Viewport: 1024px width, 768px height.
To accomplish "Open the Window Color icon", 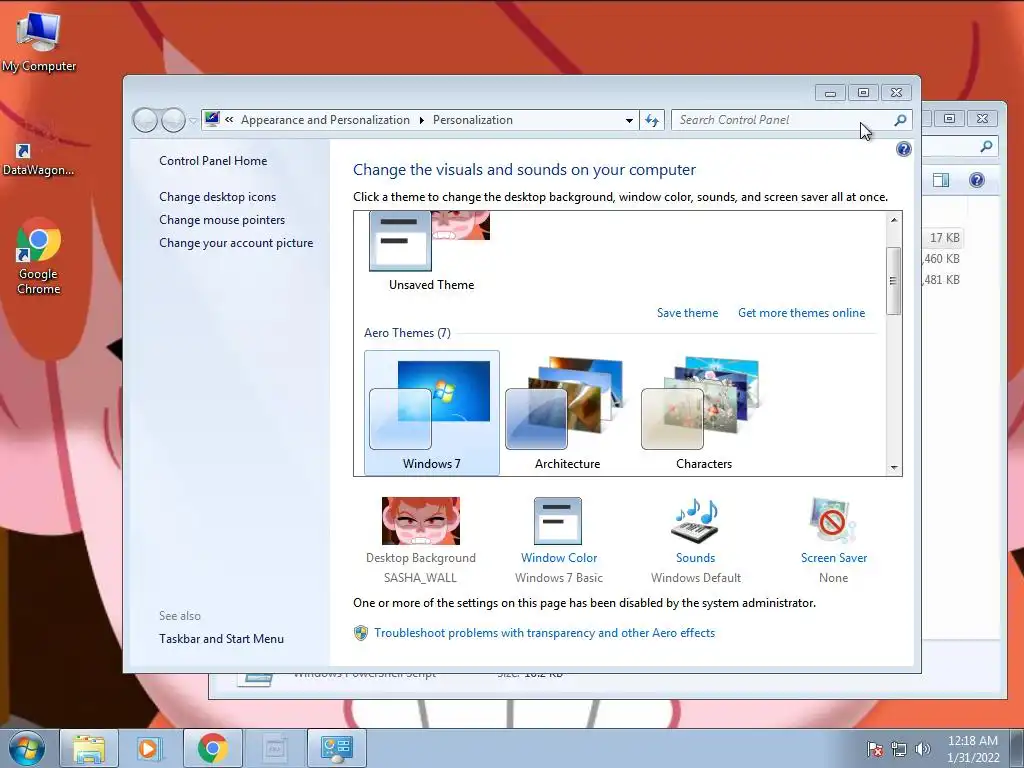I will click(558, 520).
